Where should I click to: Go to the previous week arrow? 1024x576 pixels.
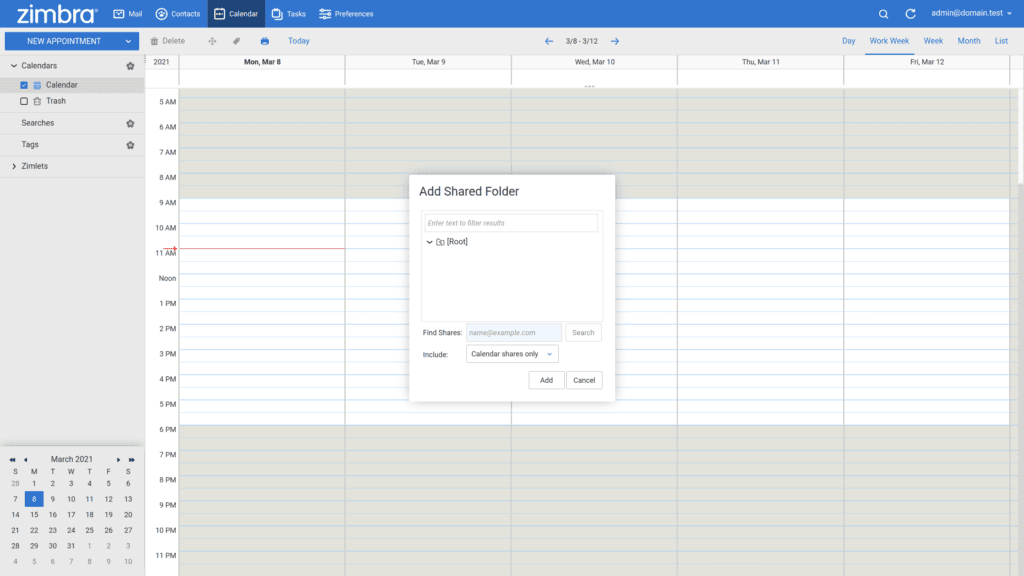tap(549, 41)
